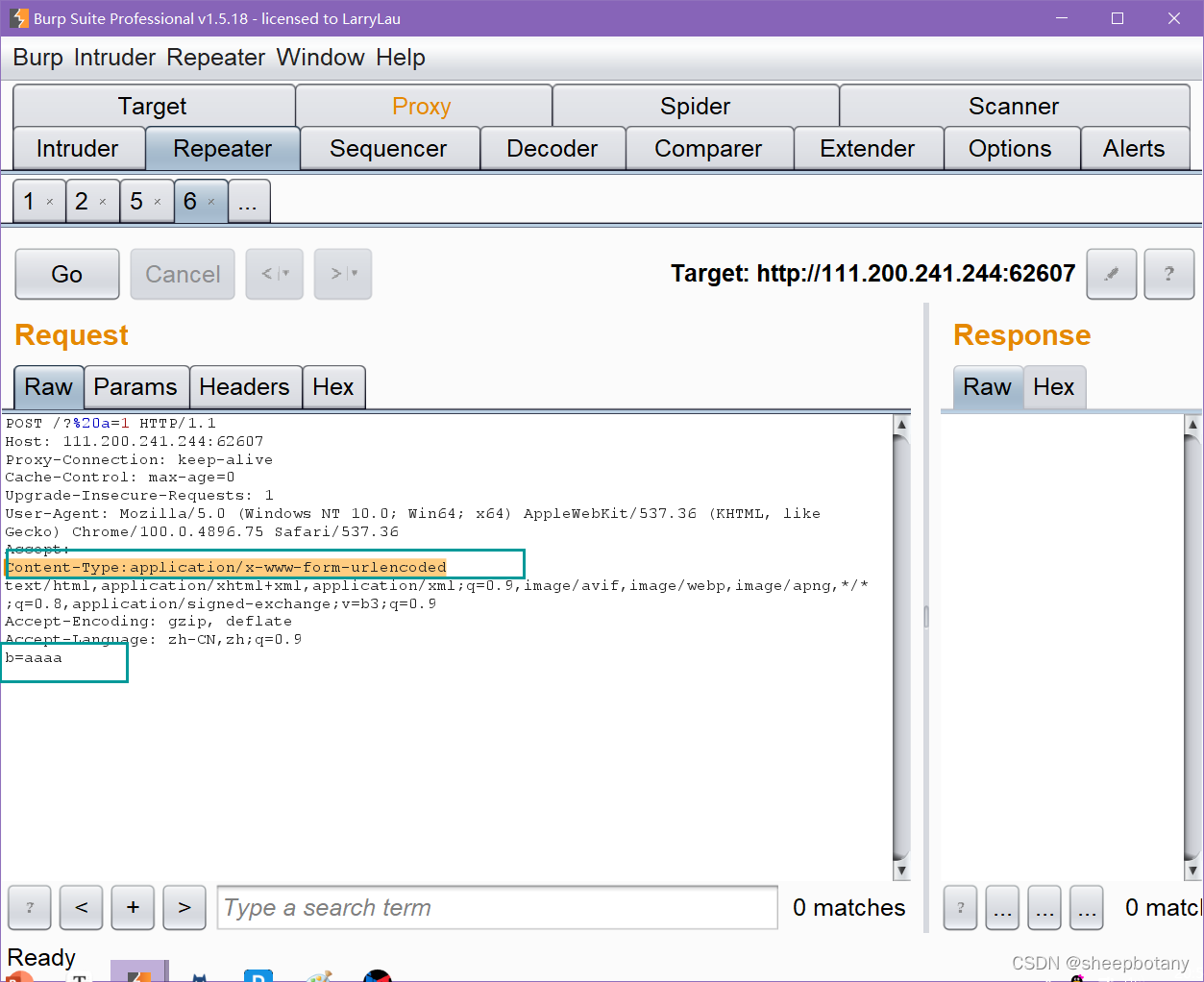This screenshot has height=982, width=1204.
Task: Click the request pane vertical scrollbar
Action: [x=901, y=647]
